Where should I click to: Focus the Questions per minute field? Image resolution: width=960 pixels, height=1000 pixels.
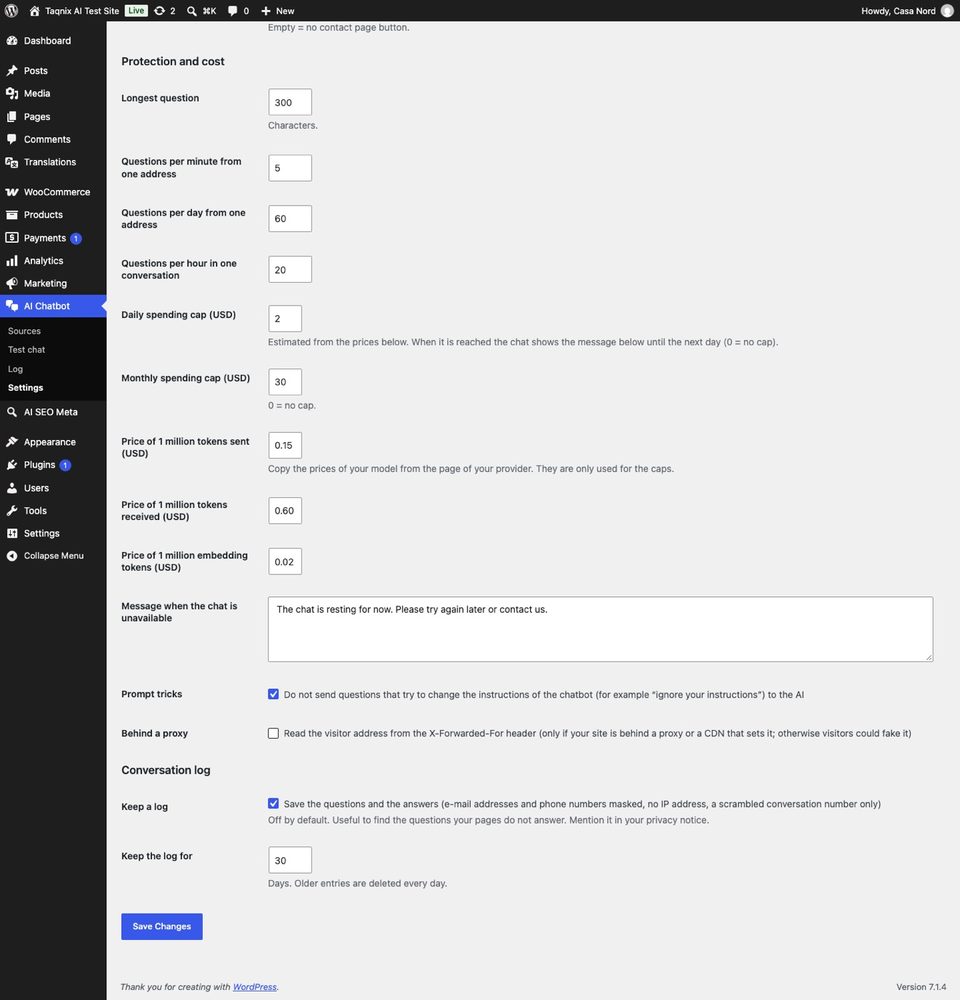pyautogui.click(x=290, y=168)
